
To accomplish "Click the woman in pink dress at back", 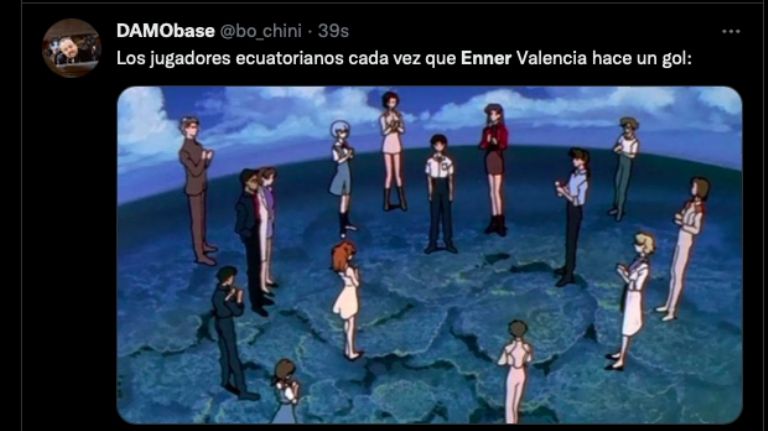I will click(x=393, y=151).
